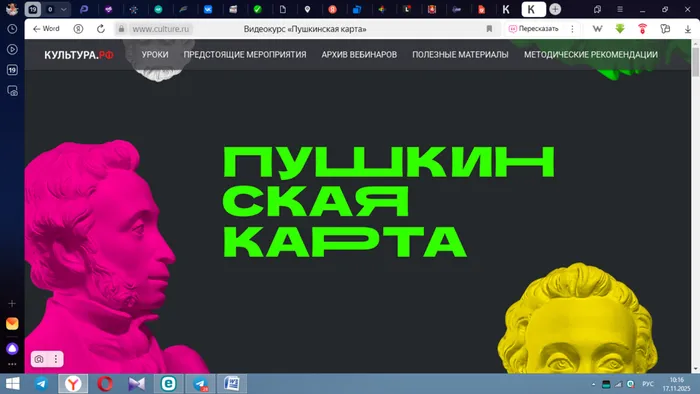
Task: Click the profile avatar icon
Action: coord(12,8)
